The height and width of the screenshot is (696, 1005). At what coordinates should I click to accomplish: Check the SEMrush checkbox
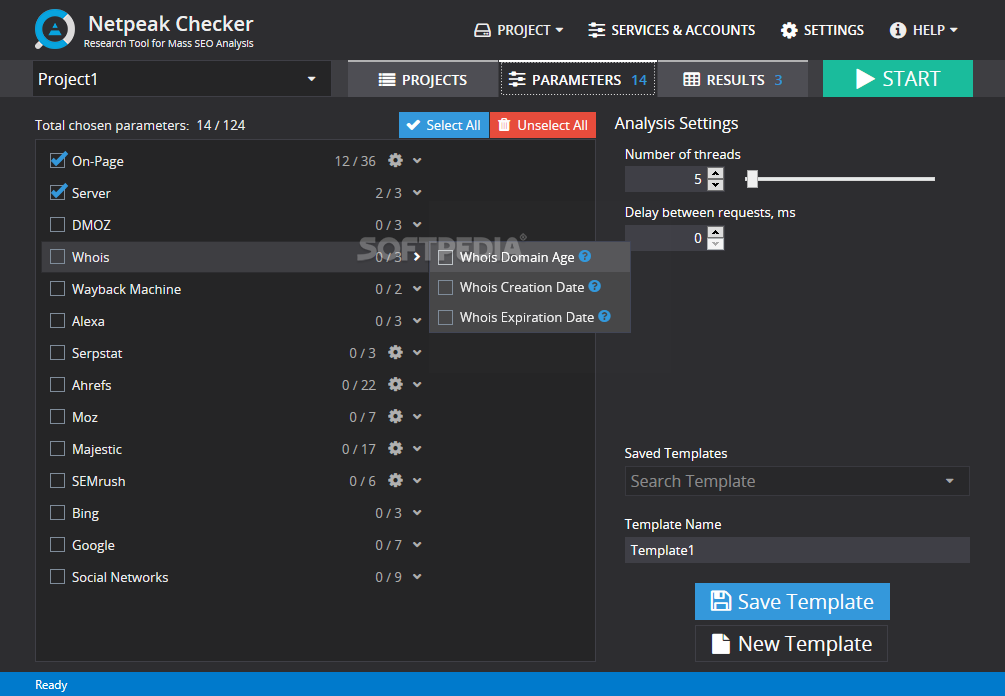point(58,481)
